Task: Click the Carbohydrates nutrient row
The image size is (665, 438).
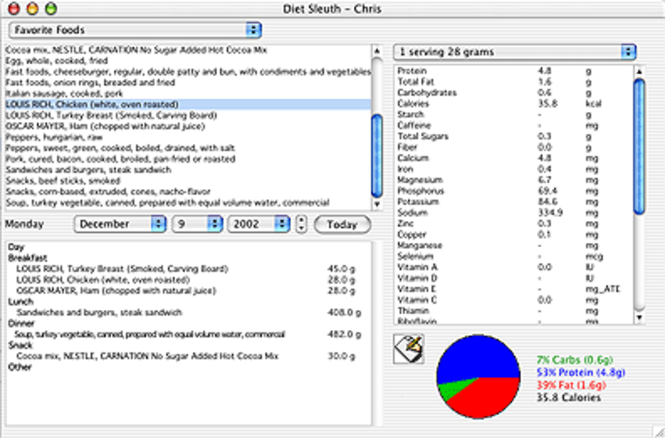Action: click(514, 93)
